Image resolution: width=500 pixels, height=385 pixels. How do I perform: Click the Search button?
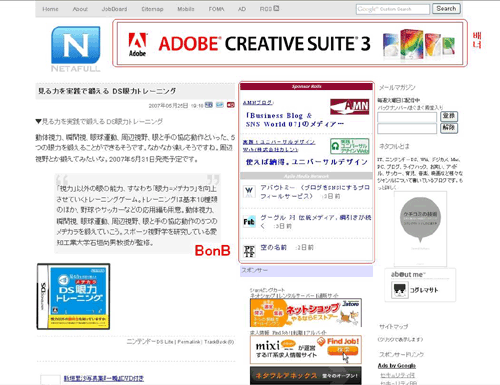point(446,9)
